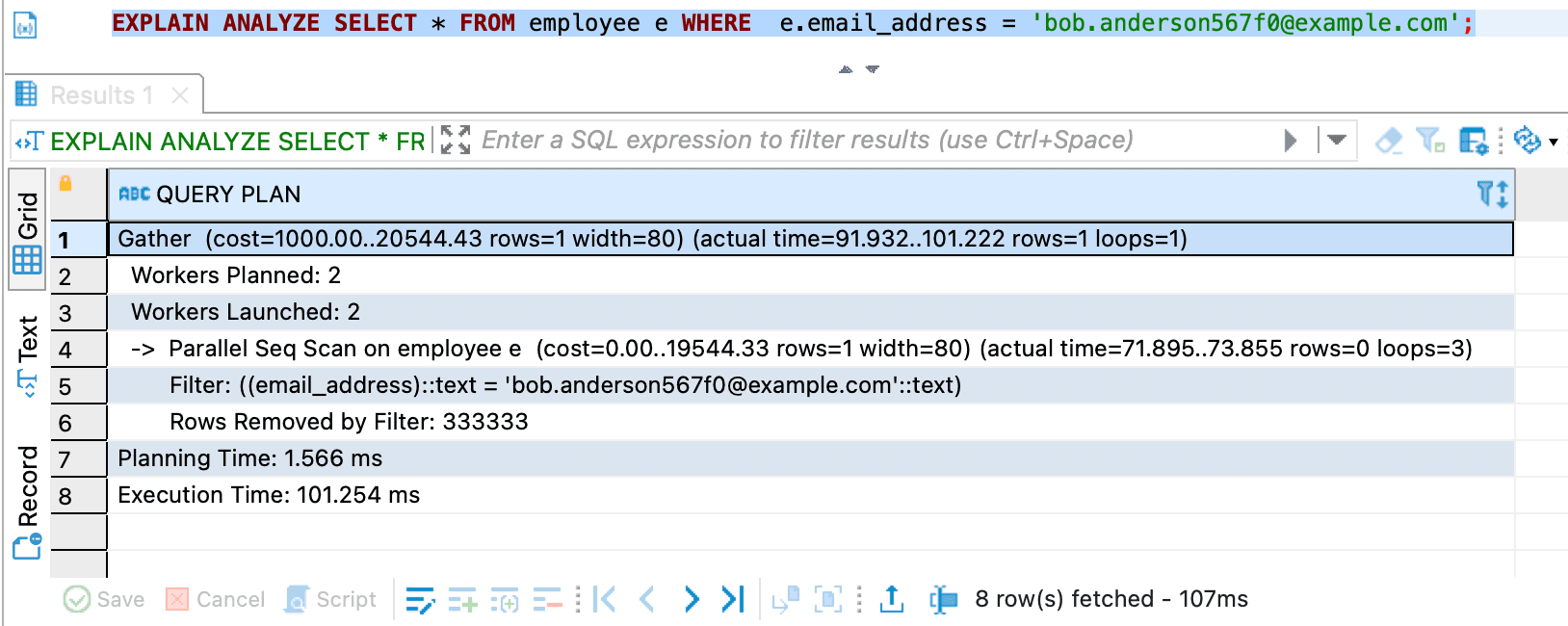
Task: Click the edit cell value icon
Action: [420, 599]
